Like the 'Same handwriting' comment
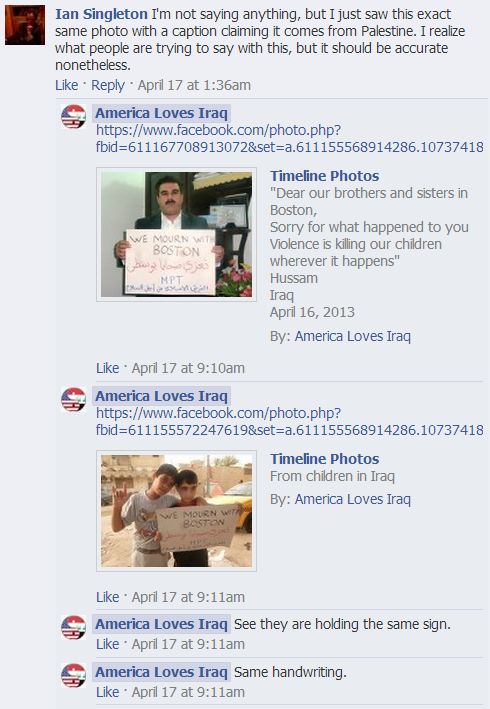 (108, 692)
